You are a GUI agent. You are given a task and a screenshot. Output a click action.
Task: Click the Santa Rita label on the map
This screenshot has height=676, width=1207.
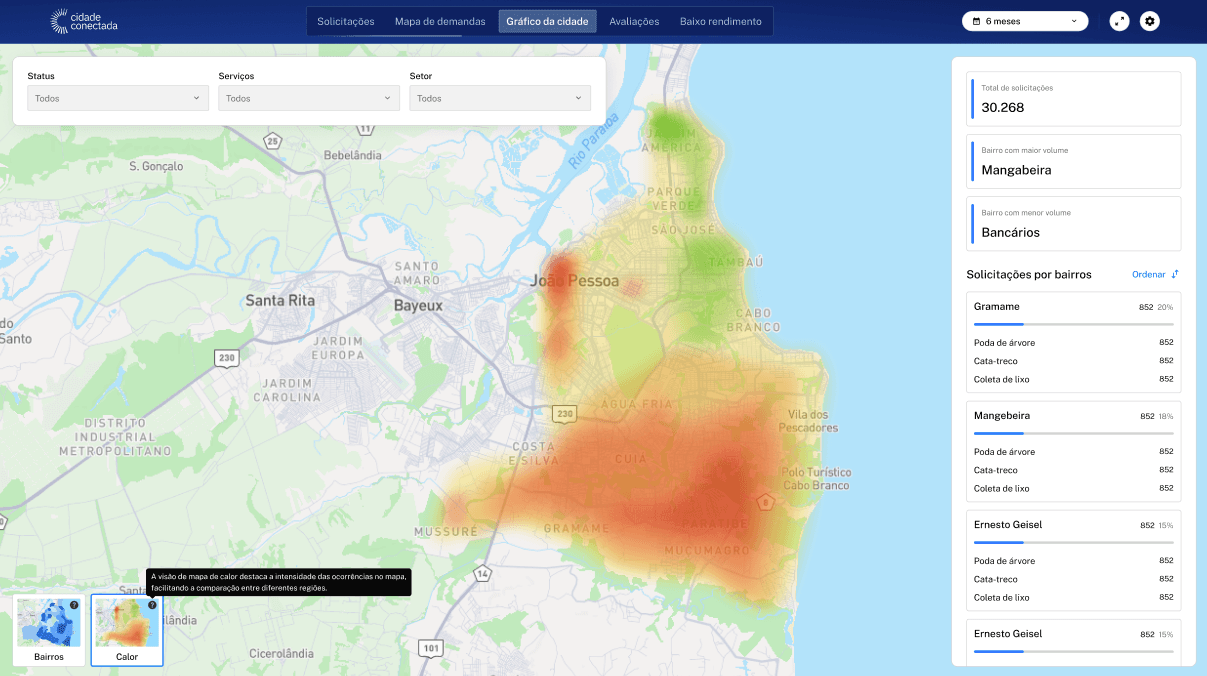click(x=280, y=300)
